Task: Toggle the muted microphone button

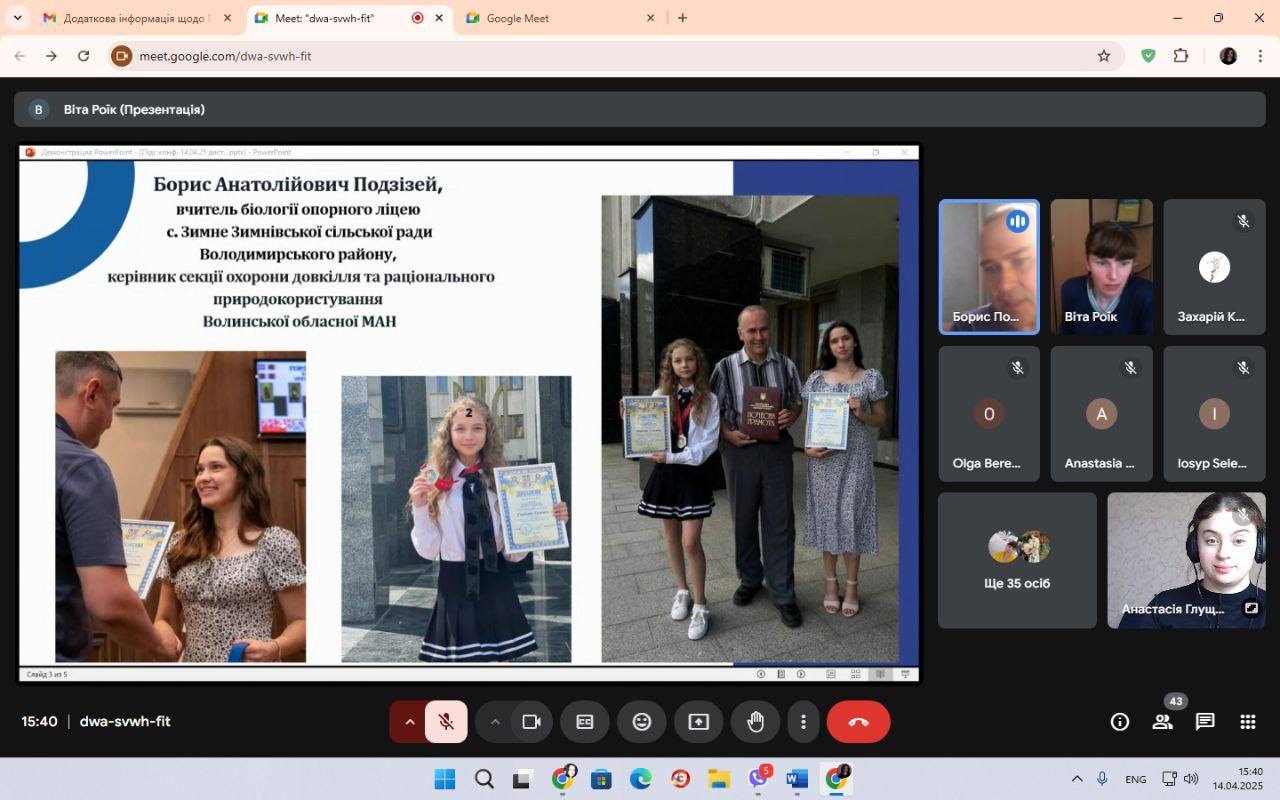Action: (x=446, y=721)
